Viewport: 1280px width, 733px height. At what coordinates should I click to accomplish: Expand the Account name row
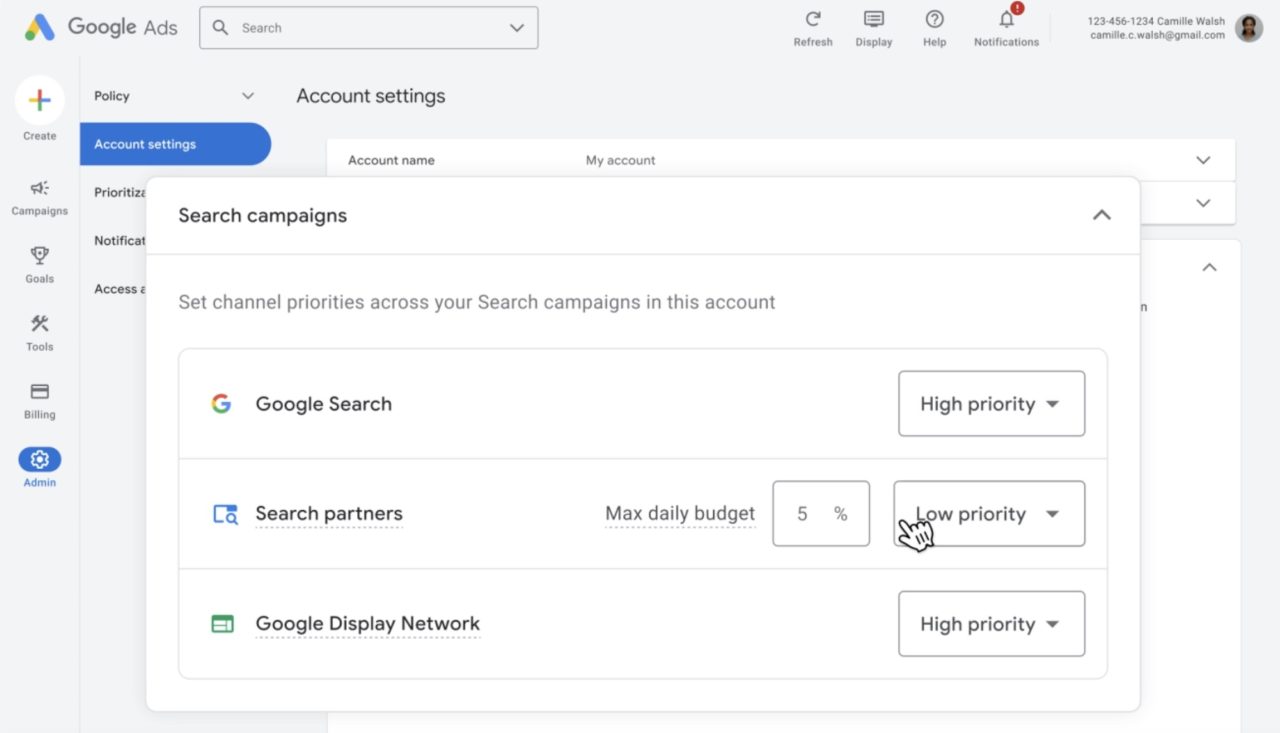(1203, 160)
